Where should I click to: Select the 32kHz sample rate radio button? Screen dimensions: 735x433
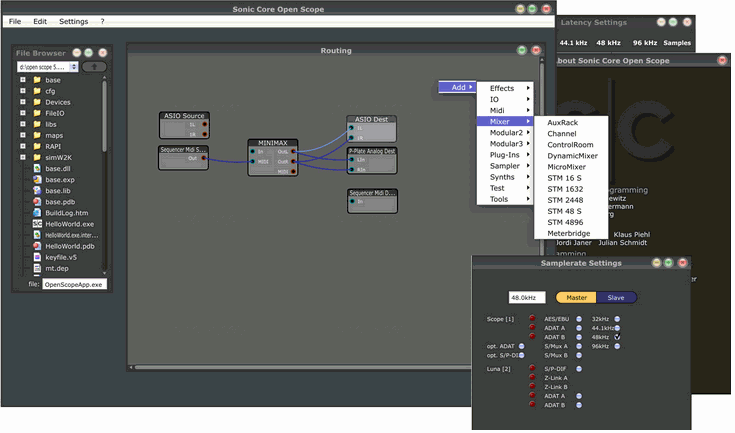[617, 319]
